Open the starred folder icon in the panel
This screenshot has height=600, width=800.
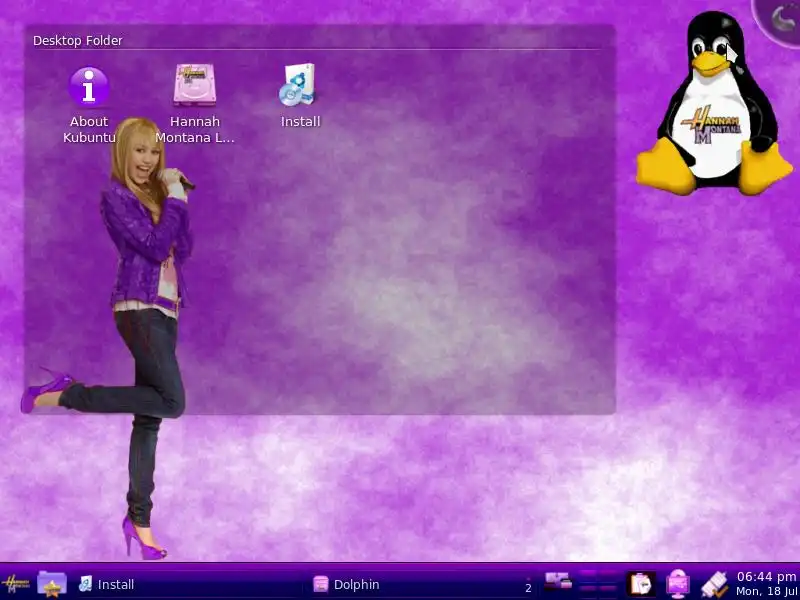point(52,584)
